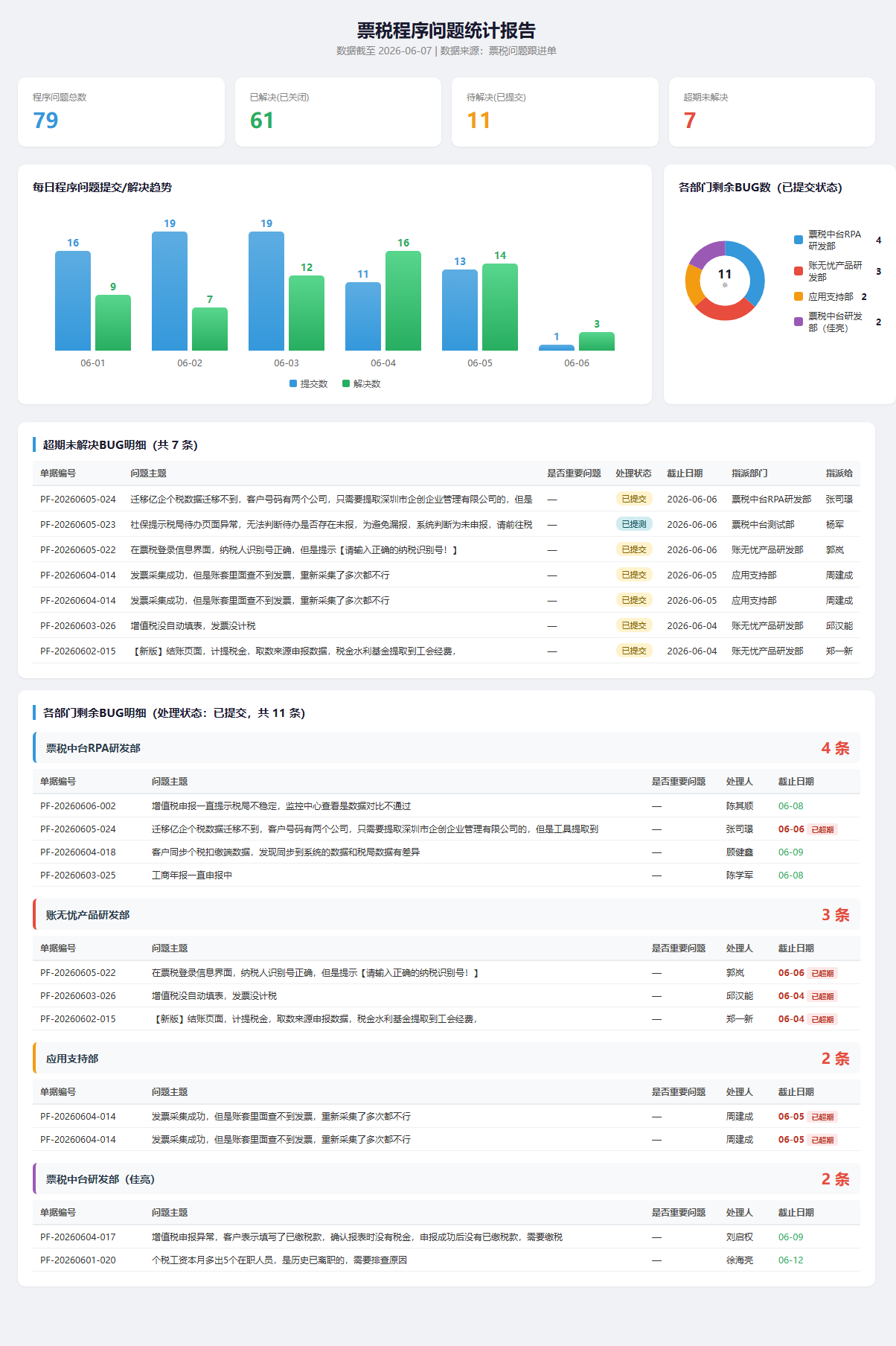
Task: Click 已提交 badge in PF-20260602-015 overdue row
Action: pos(634,651)
